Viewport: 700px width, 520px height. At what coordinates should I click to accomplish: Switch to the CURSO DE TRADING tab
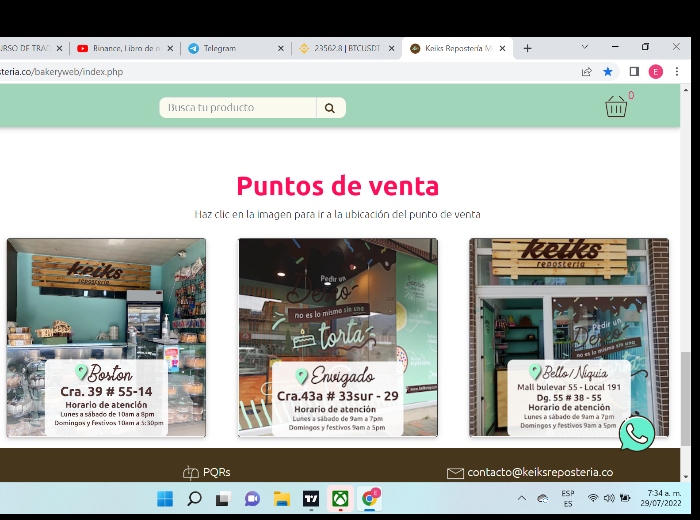pyautogui.click(x=29, y=48)
